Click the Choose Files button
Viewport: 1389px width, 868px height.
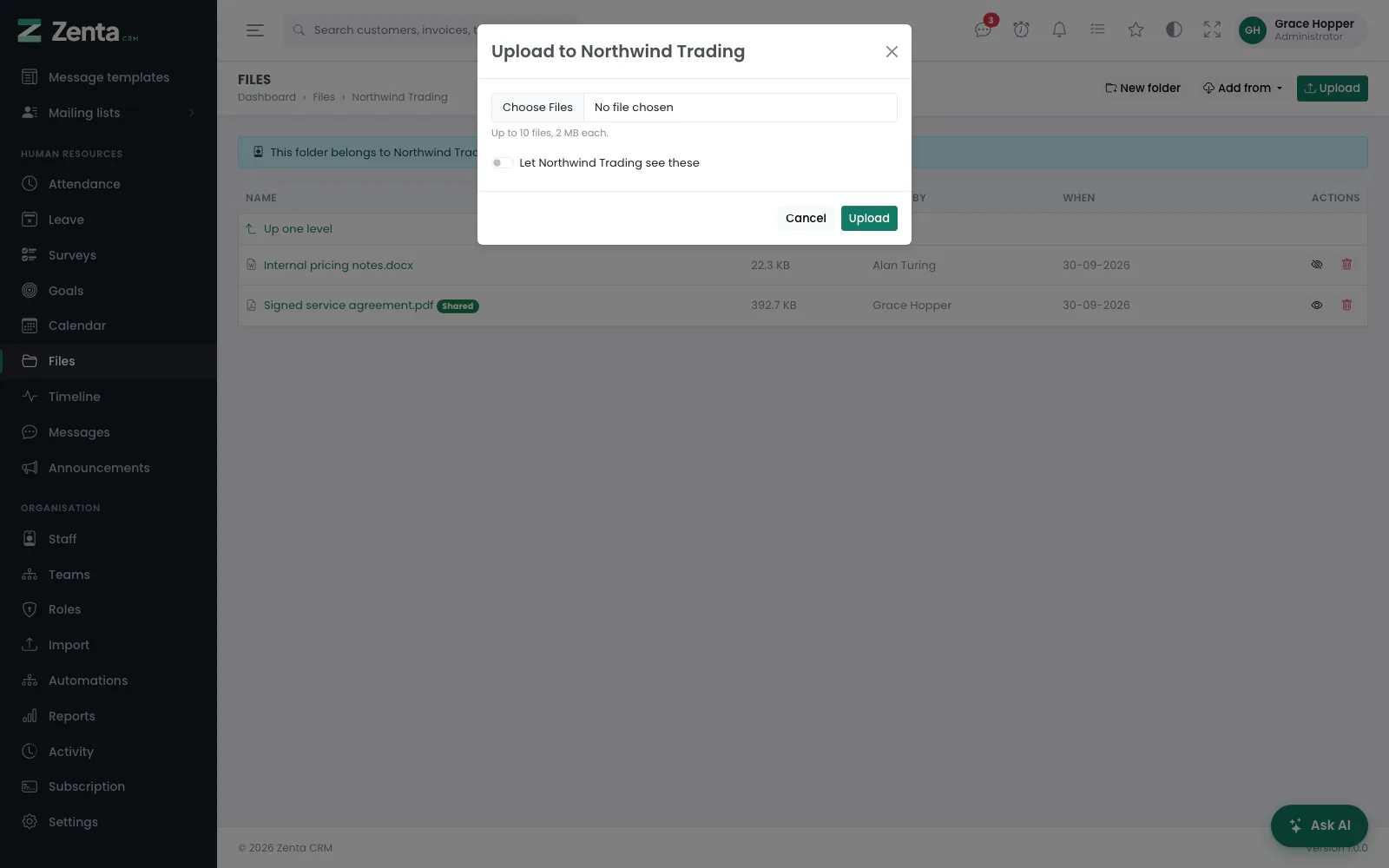[x=537, y=108]
